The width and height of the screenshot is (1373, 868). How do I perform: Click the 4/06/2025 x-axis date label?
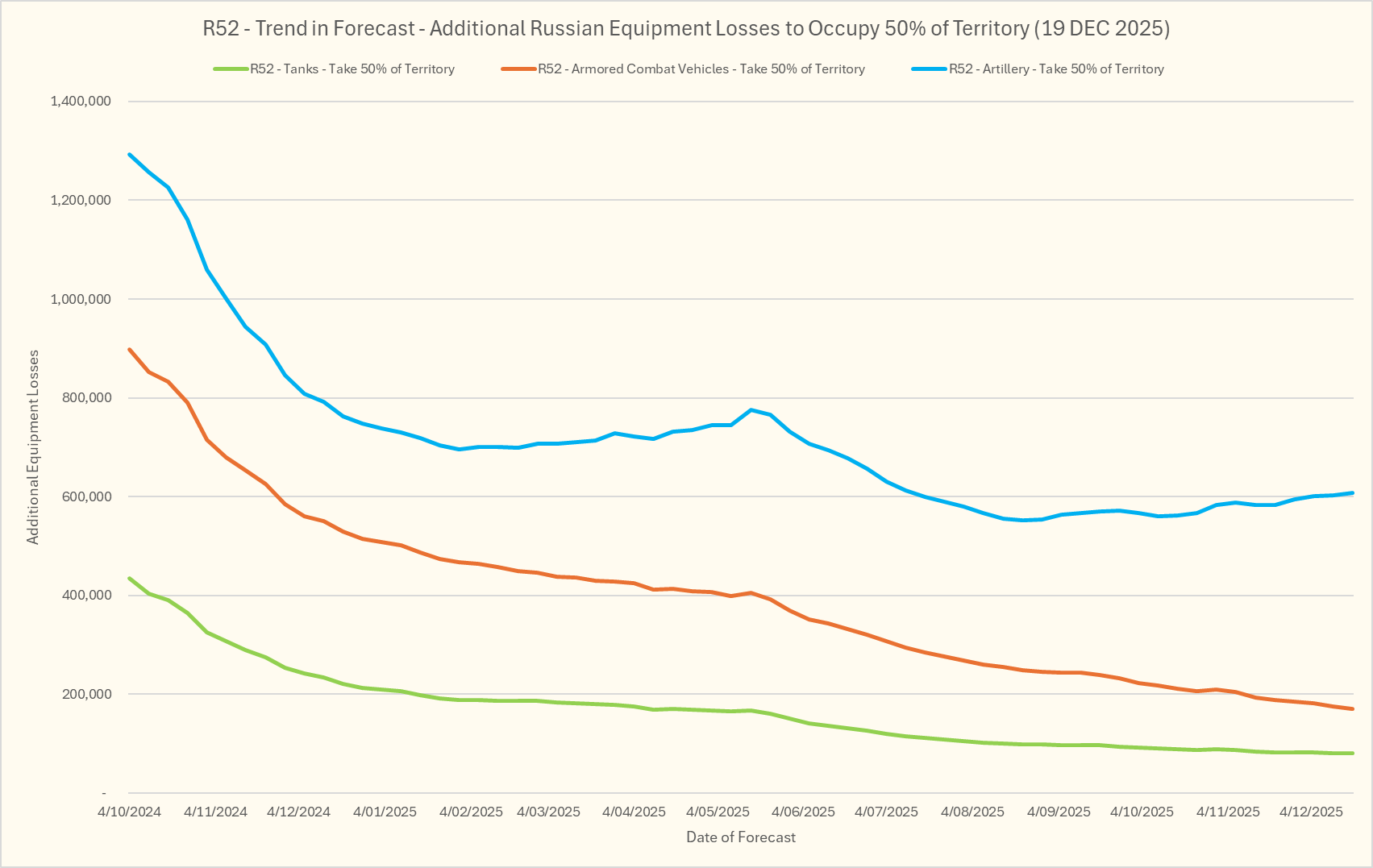tap(803, 812)
